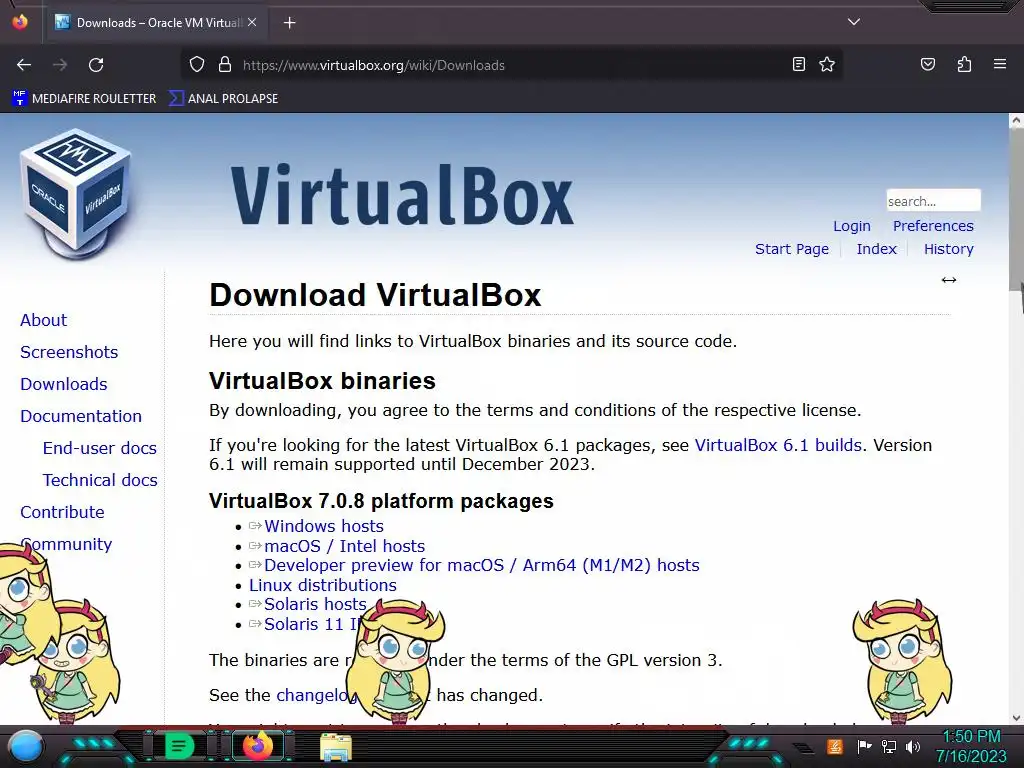Open the Extensions puzzle icon
Image resolution: width=1024 pixels, height=768 pixels.
[964, 65]
